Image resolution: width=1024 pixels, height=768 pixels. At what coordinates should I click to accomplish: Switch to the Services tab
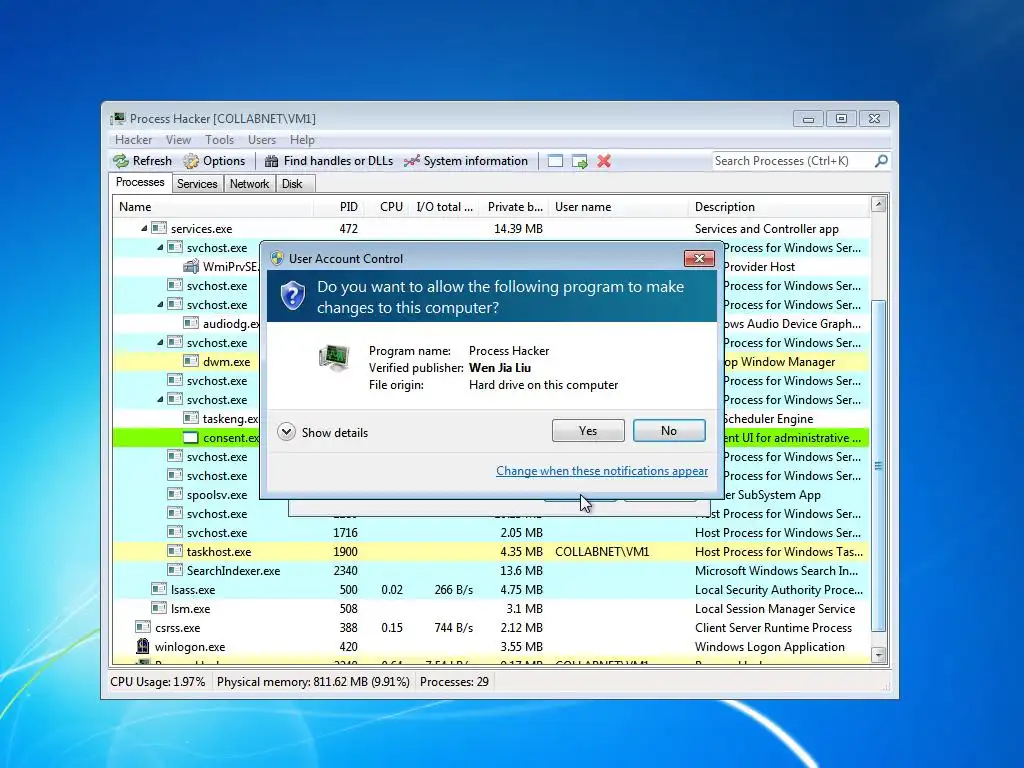click(197, 184)
